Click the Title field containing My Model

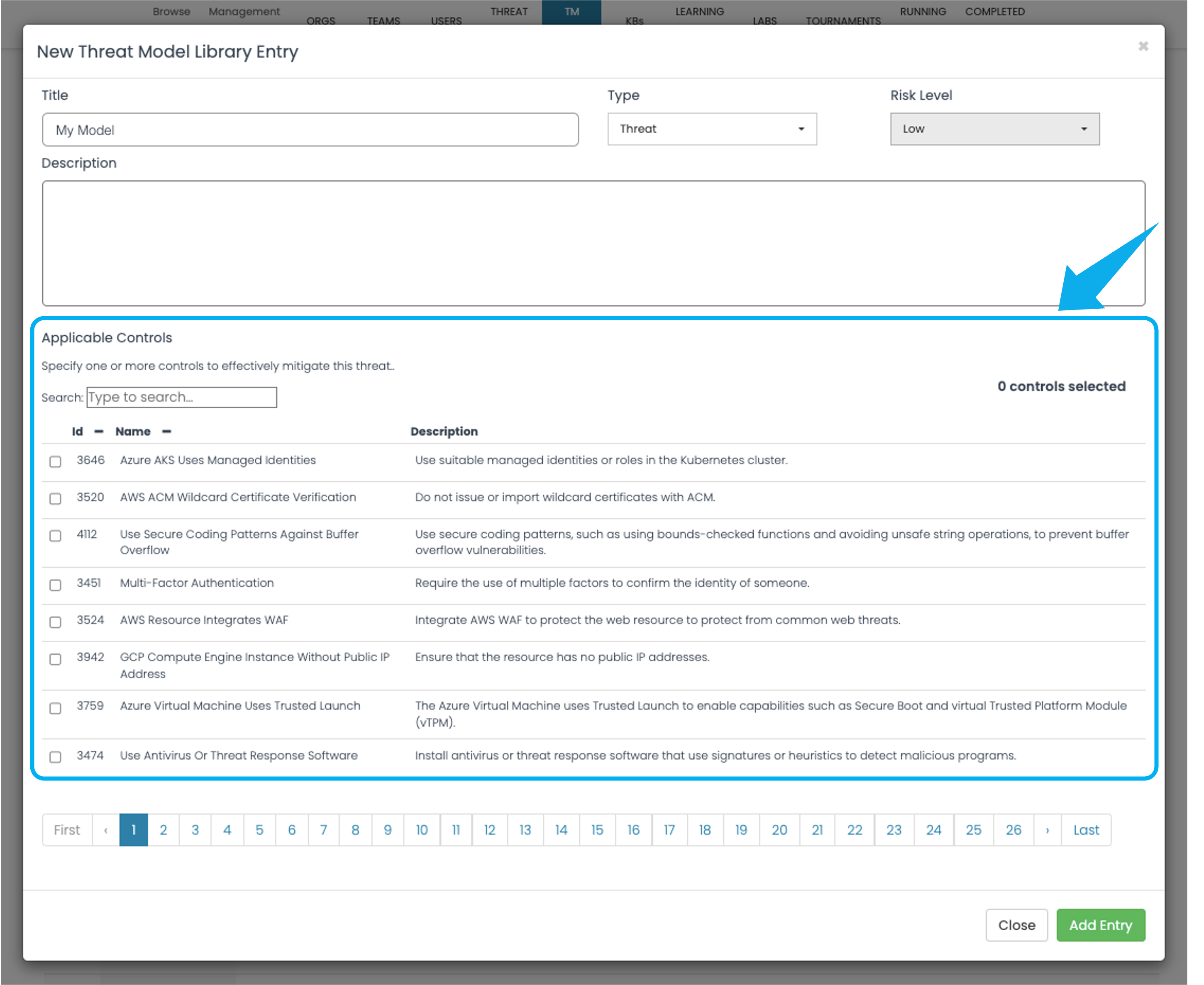pos(310,130)
